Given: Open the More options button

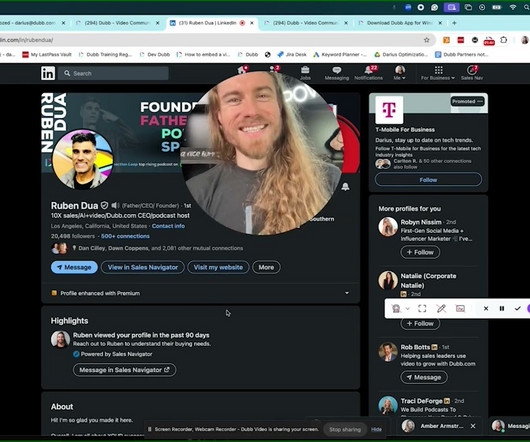Looking at the screenshot, I should [x=266, y=267].
